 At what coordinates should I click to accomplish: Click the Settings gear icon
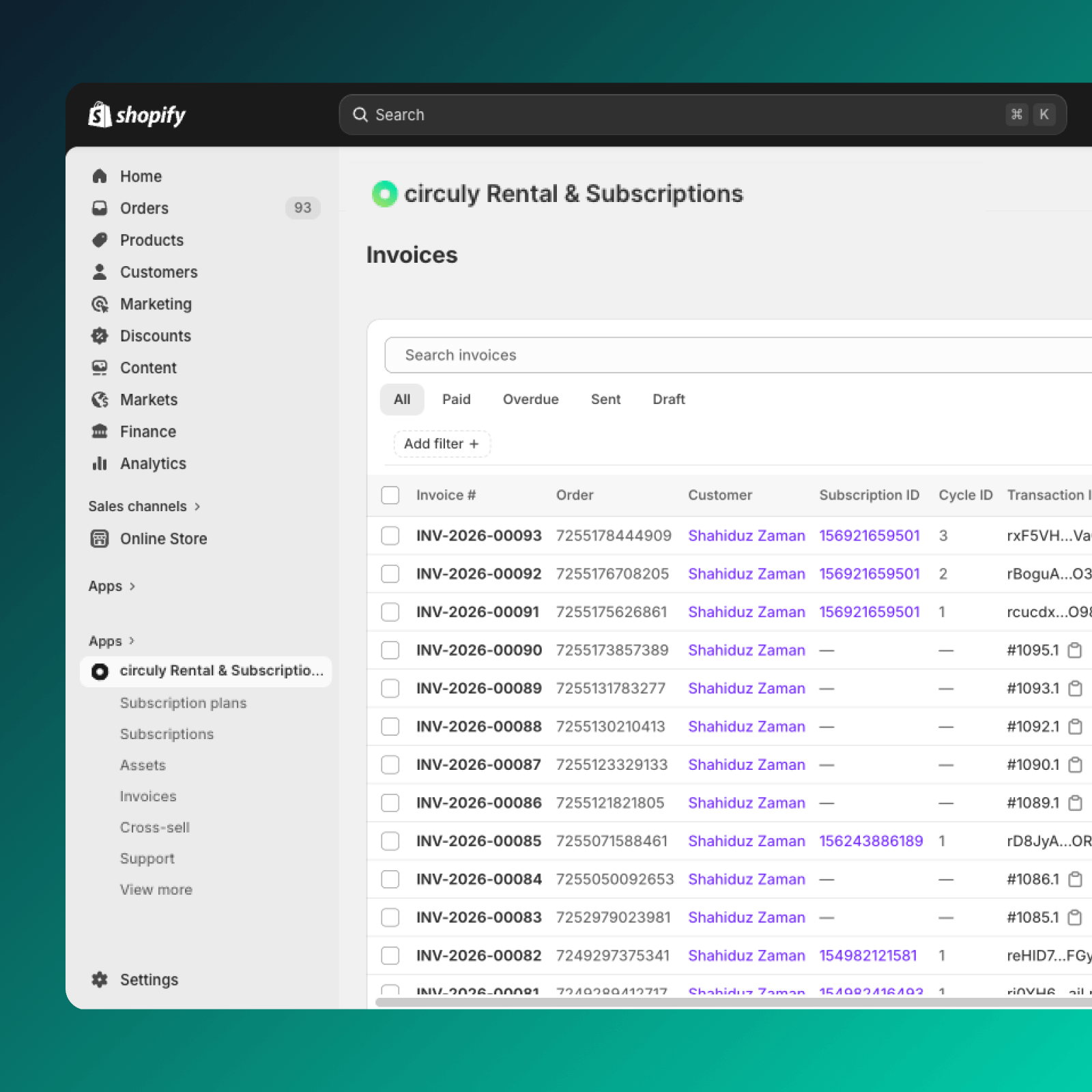[100, 979]
